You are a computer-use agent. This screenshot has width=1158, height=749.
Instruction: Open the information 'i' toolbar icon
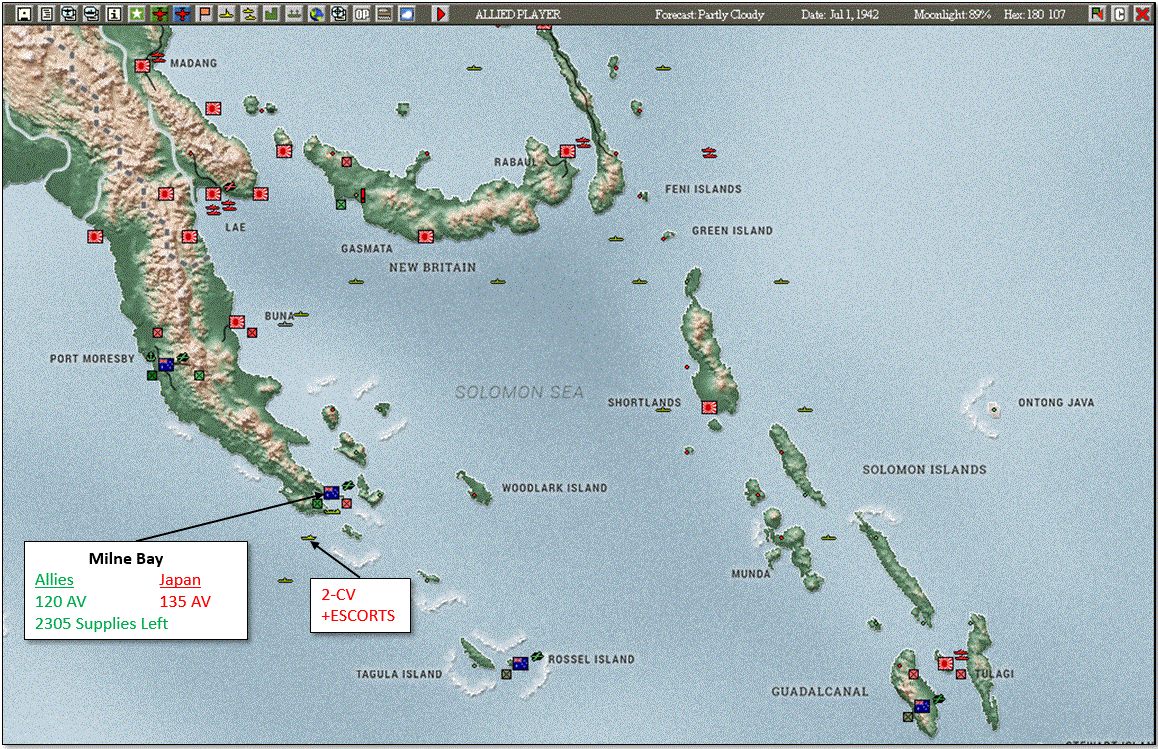point(114,13)
